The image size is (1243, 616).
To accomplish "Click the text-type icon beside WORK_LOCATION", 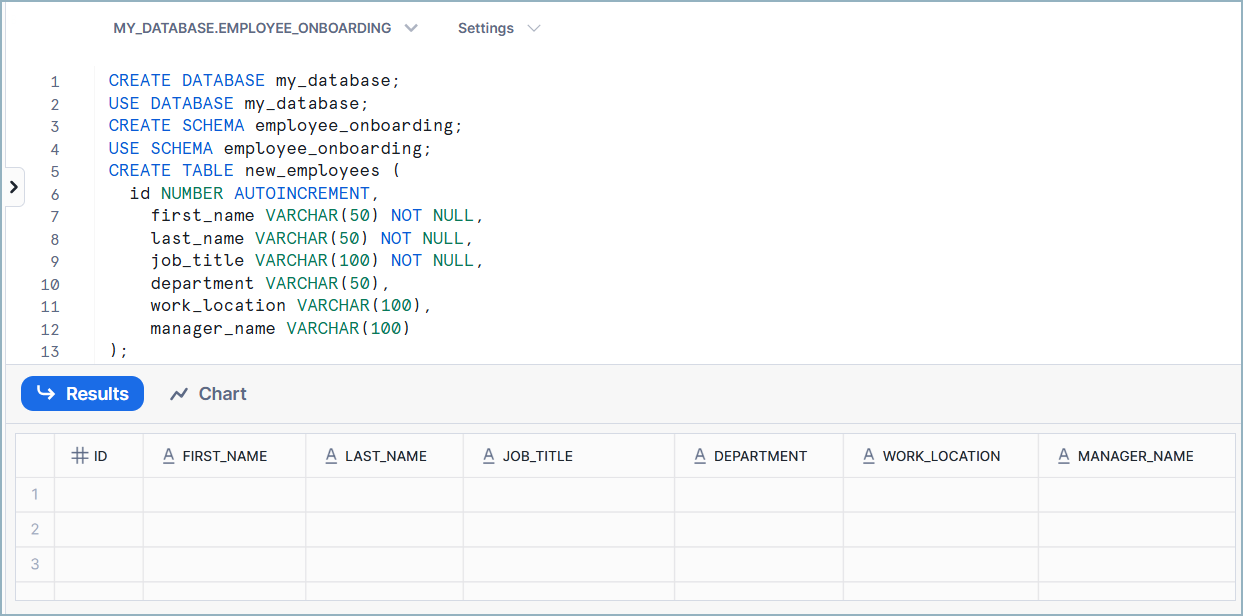I will pos(869,456).
